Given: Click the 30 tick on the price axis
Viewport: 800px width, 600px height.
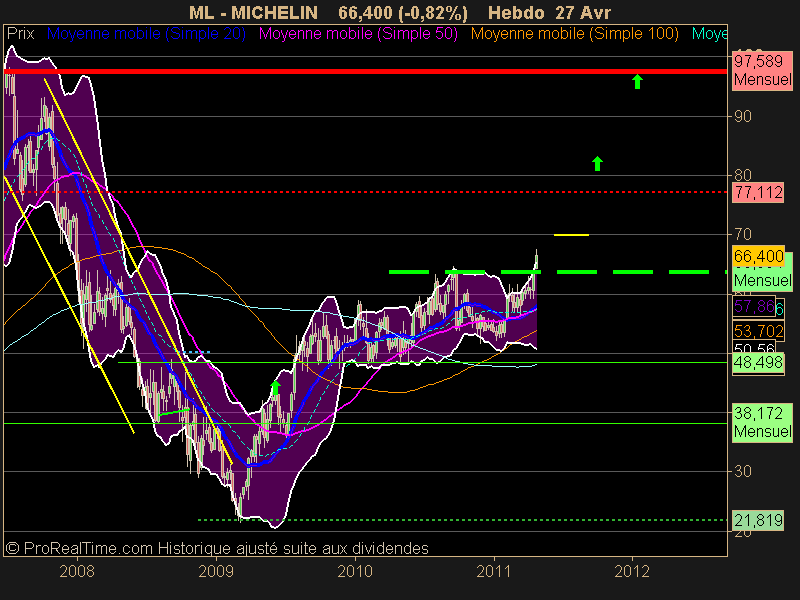Looking at the screenshot, I should [x=742, y=471].
